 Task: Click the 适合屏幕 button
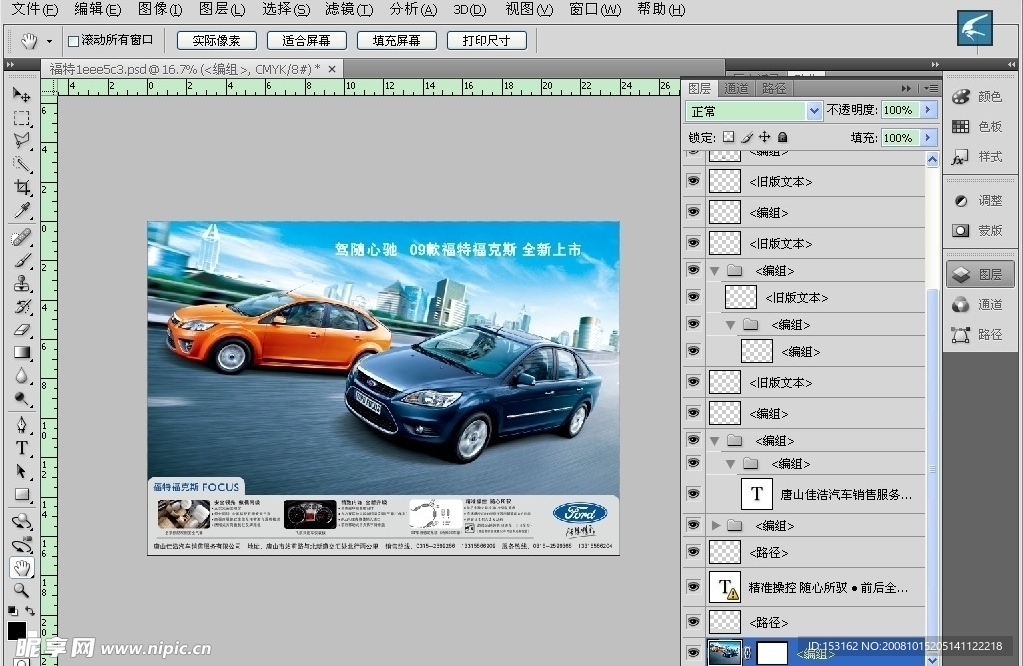(x=306, y=40)
